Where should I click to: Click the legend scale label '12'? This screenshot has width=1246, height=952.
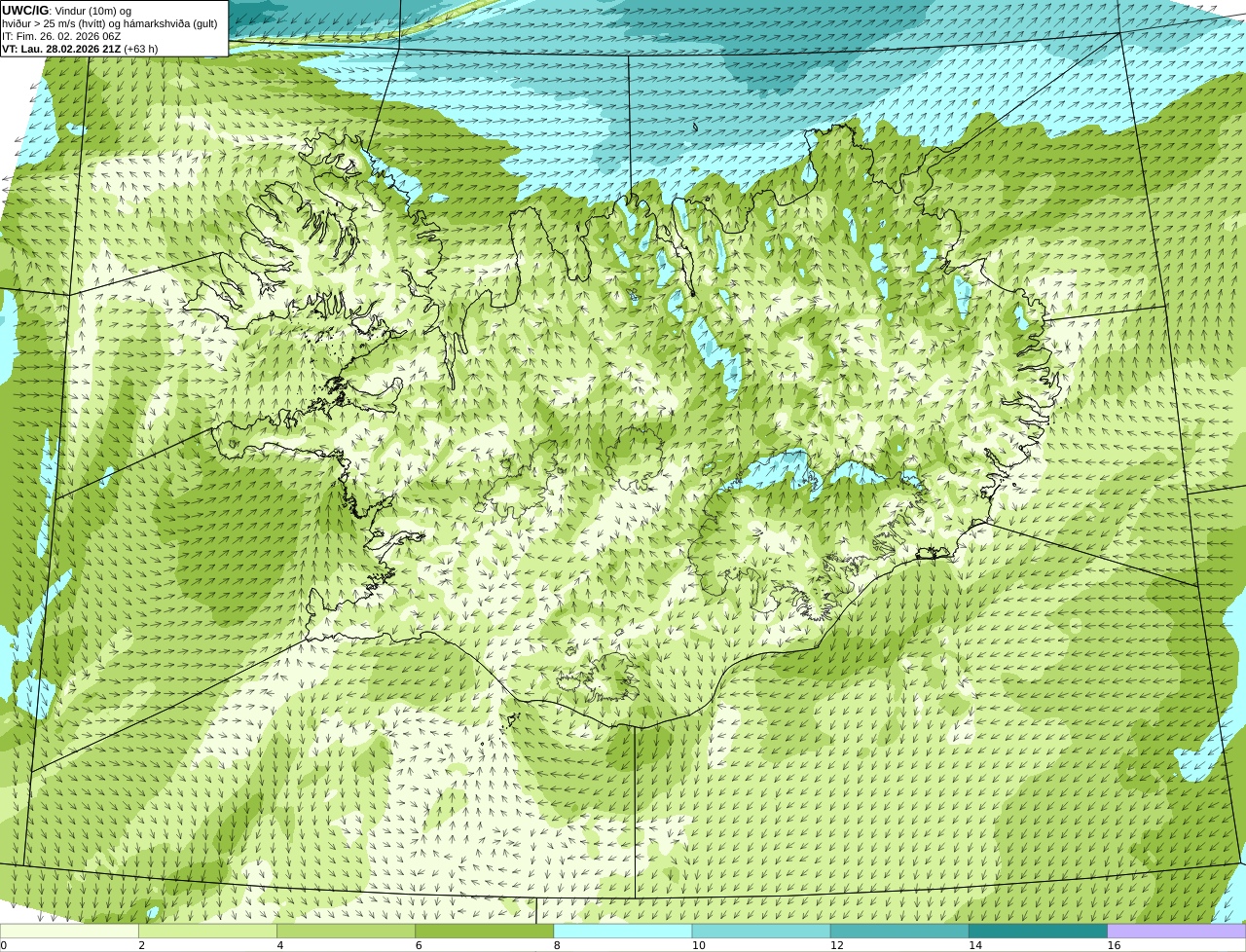click(x=836, y=945)
